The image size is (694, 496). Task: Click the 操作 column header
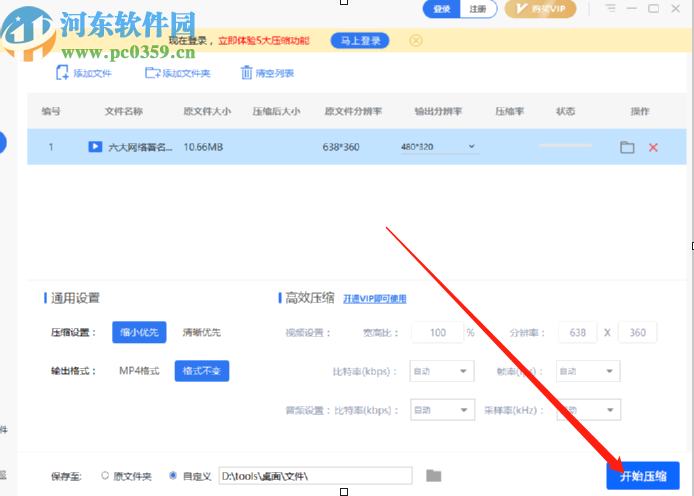click(x=640, y=111)
